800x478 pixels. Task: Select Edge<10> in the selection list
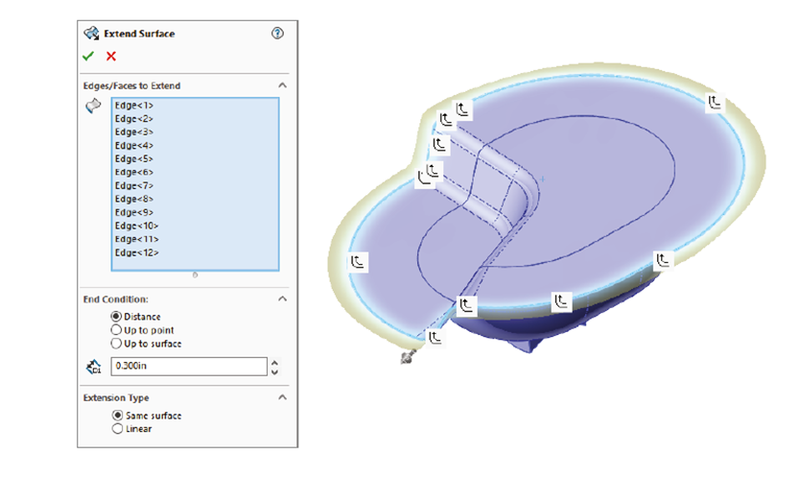point(137,226)
